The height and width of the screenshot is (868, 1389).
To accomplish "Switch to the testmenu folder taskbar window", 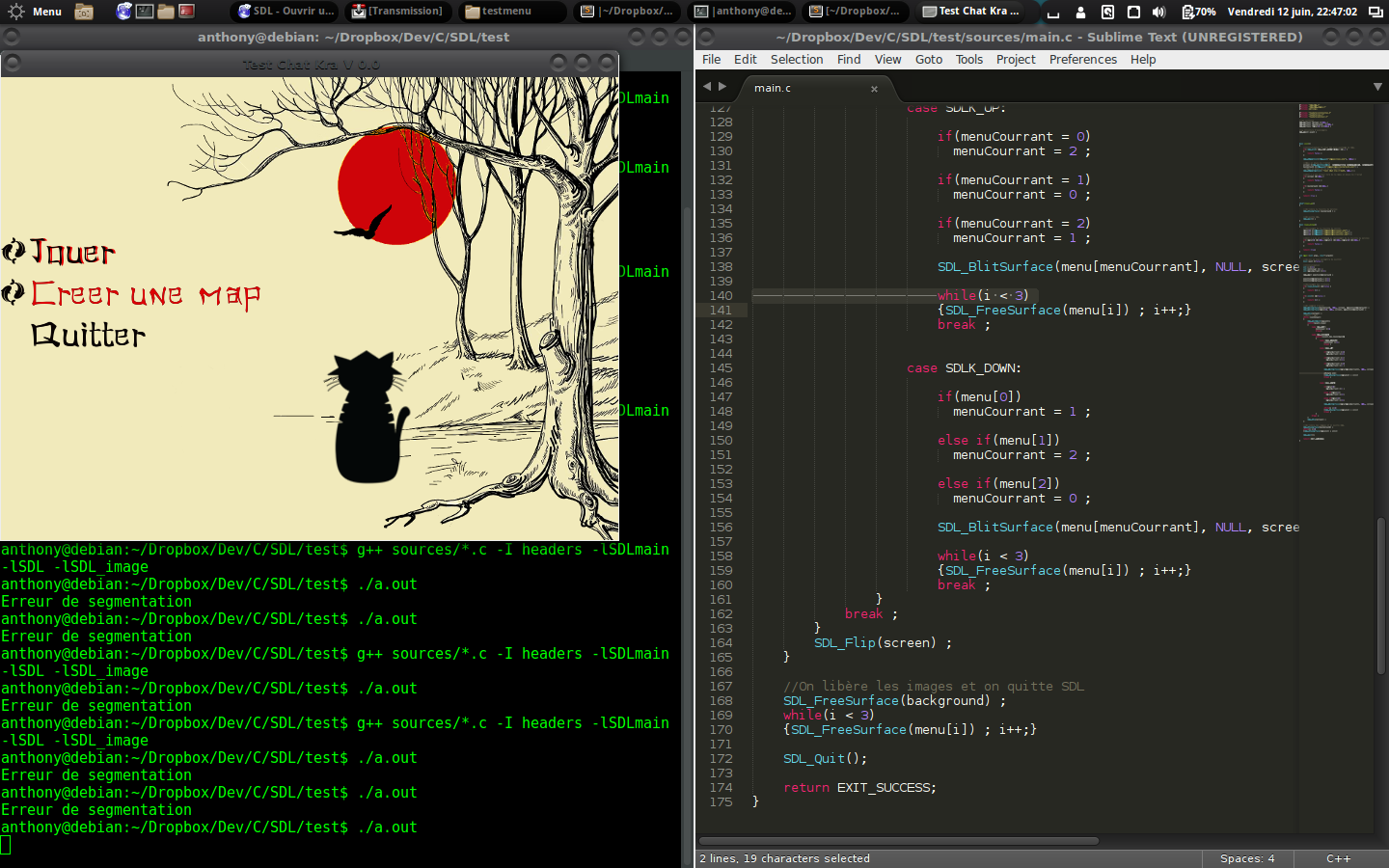I will [x=514, y=12].
